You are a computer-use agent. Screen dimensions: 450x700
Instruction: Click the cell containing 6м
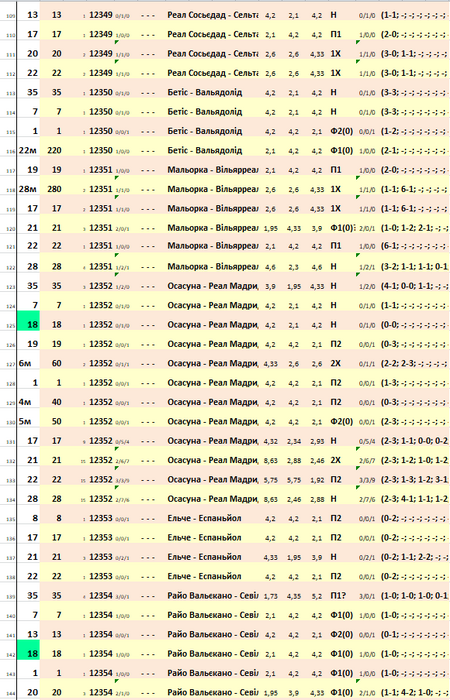tap(29, 363)
